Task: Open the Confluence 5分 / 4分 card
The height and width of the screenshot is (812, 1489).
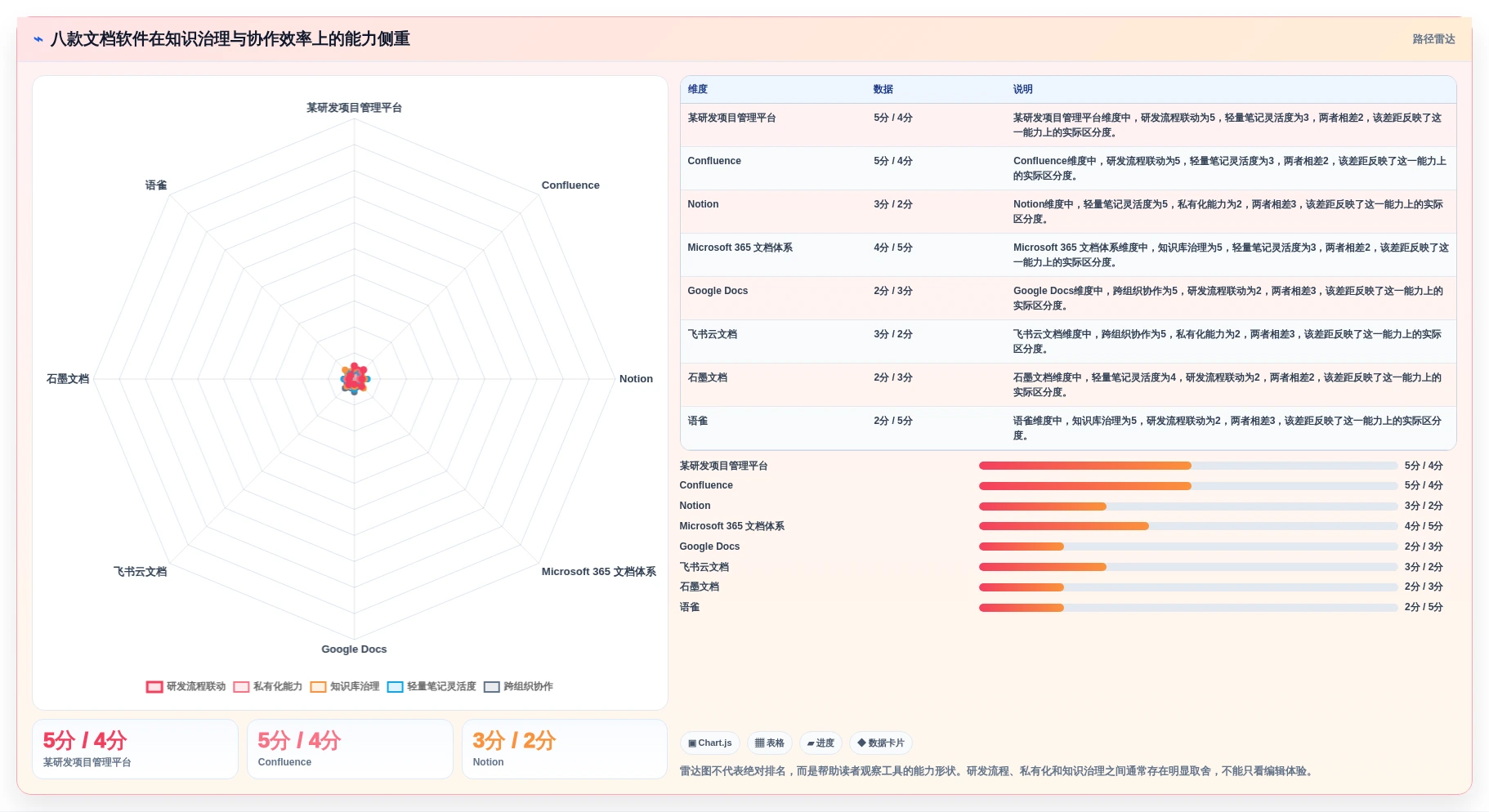Action: coord(350,749)
